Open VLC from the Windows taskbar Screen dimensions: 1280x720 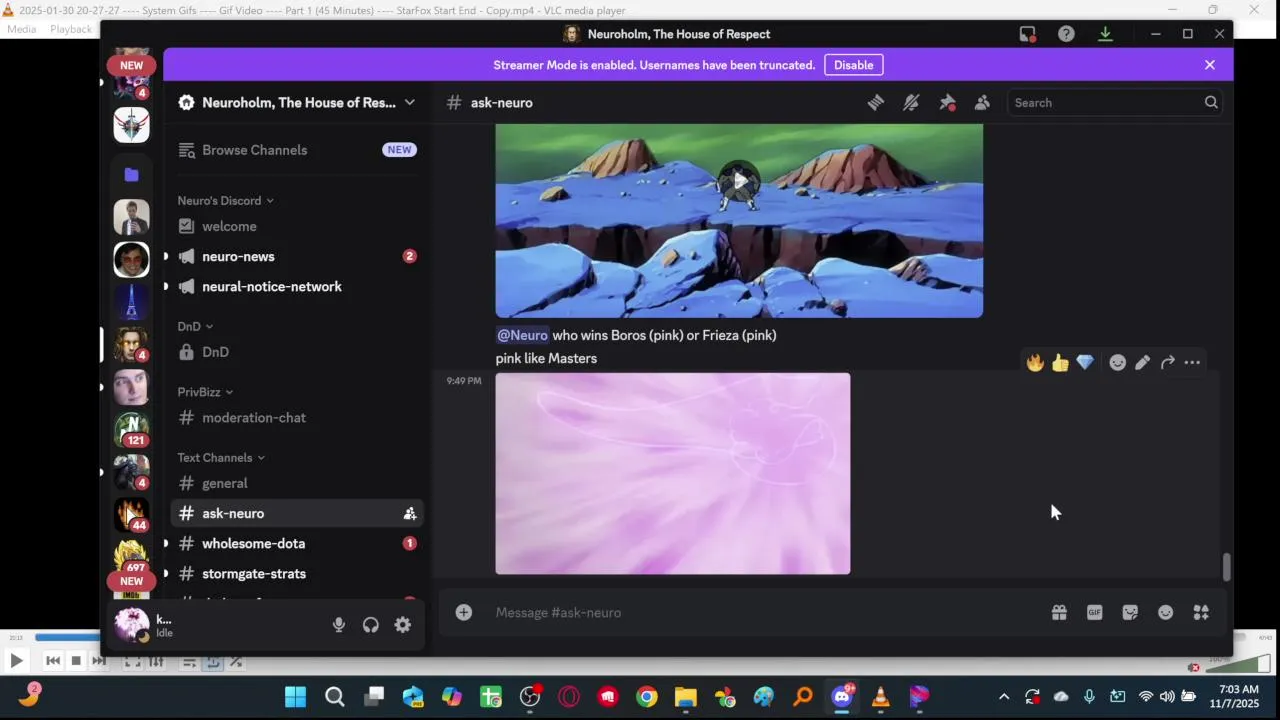[880, 697]
